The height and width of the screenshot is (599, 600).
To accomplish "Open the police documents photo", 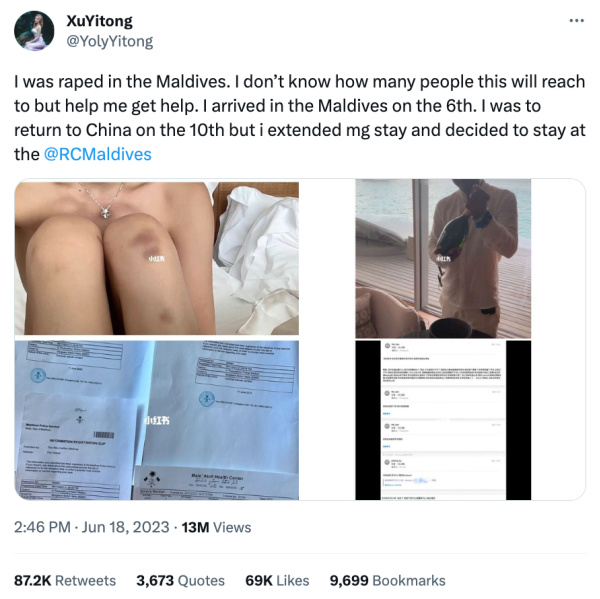I will (157, 420).
